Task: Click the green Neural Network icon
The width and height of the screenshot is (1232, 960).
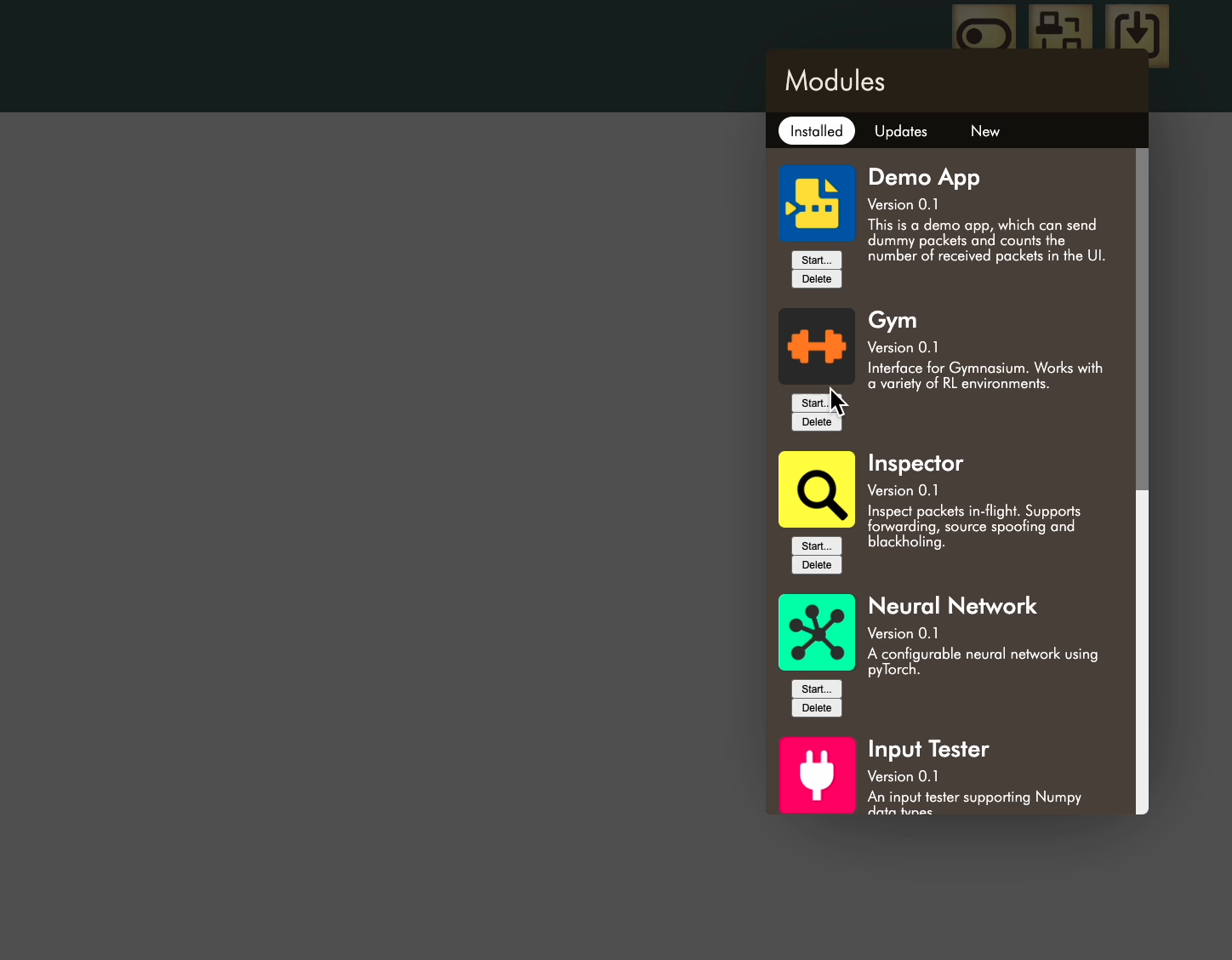Action: tap(816, 632)
